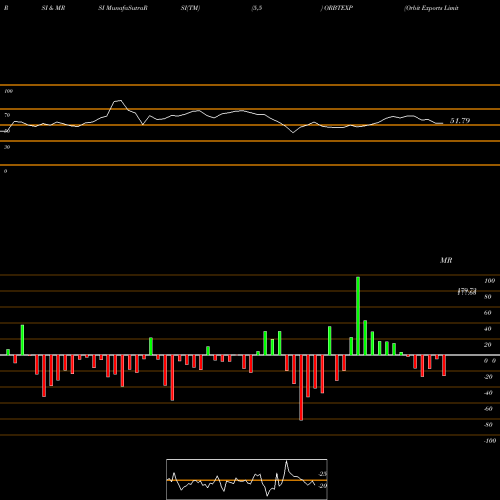
Task: Click the 40 label on MR axis
Action: [x=488, y=329]
